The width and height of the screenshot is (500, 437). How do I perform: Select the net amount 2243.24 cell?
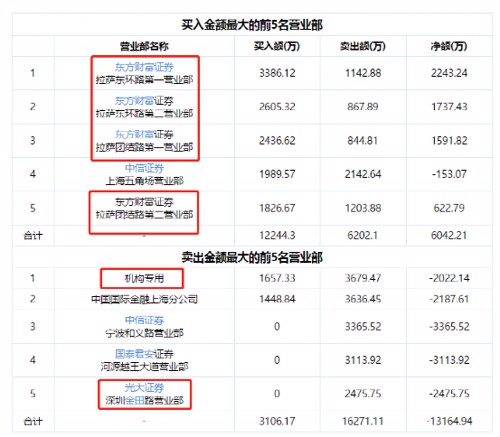[449, 73]
